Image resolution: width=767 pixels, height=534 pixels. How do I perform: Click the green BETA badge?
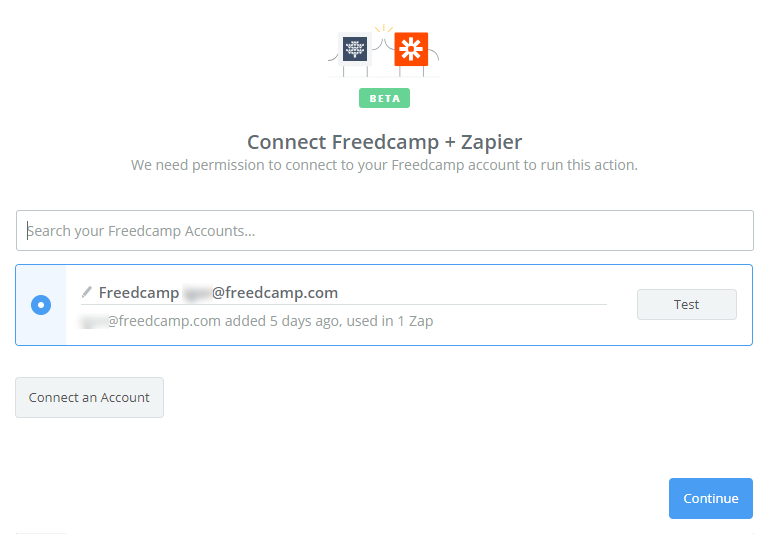pos(384,98)
